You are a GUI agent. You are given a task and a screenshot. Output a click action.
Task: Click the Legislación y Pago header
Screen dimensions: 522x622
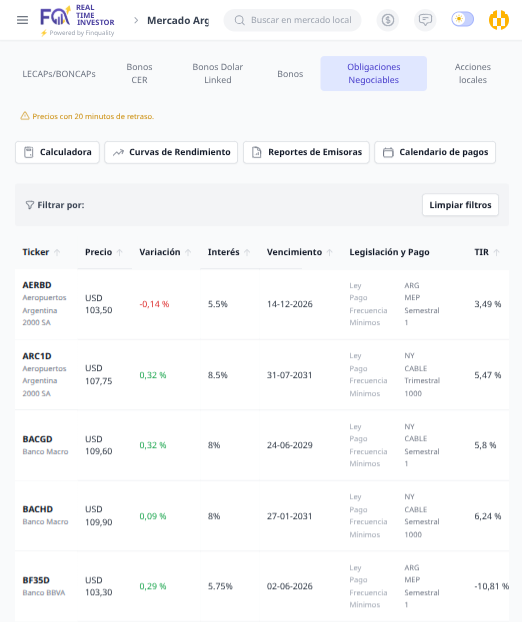[389, 252]
